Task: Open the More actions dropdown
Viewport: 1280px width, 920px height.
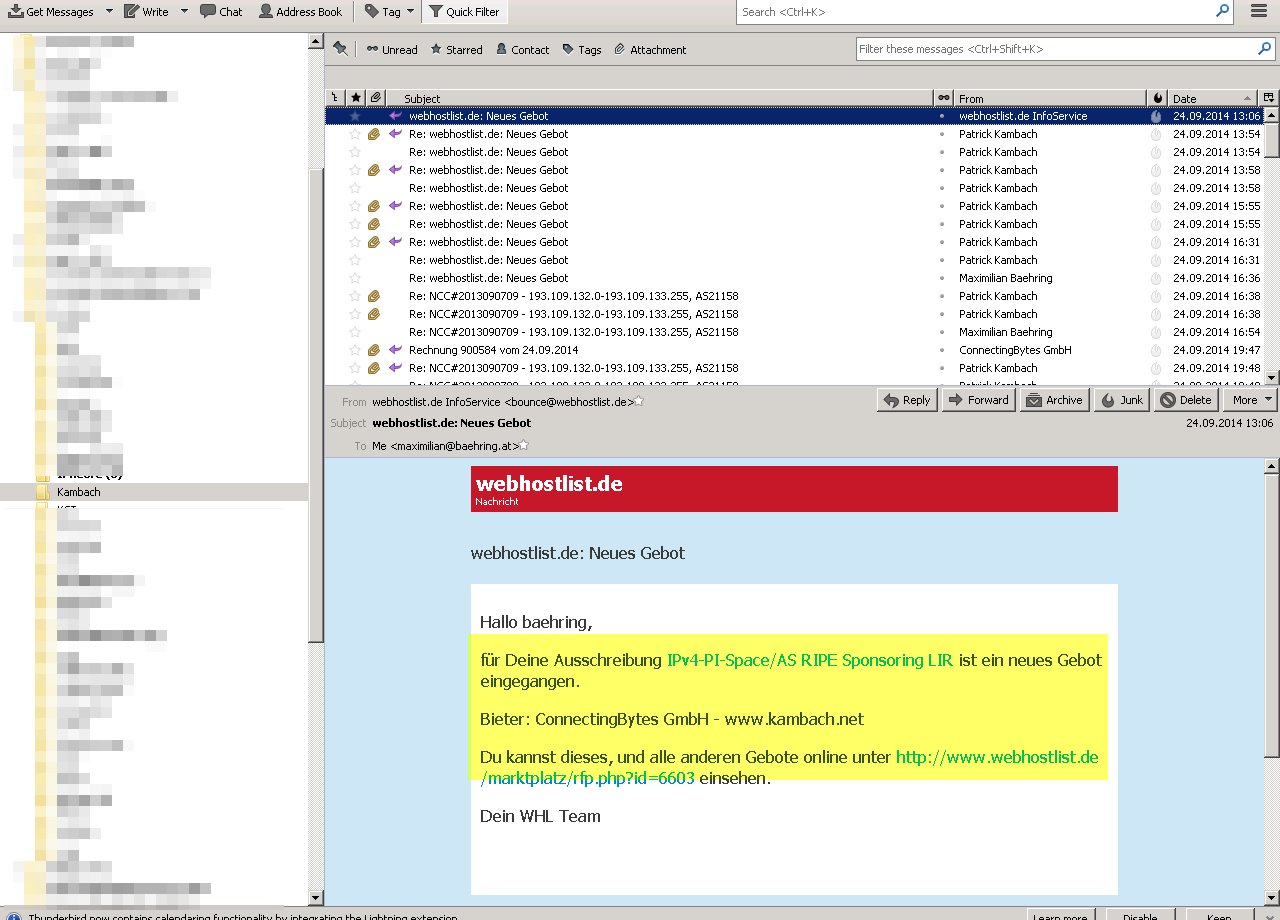Action: [1250, 400]
